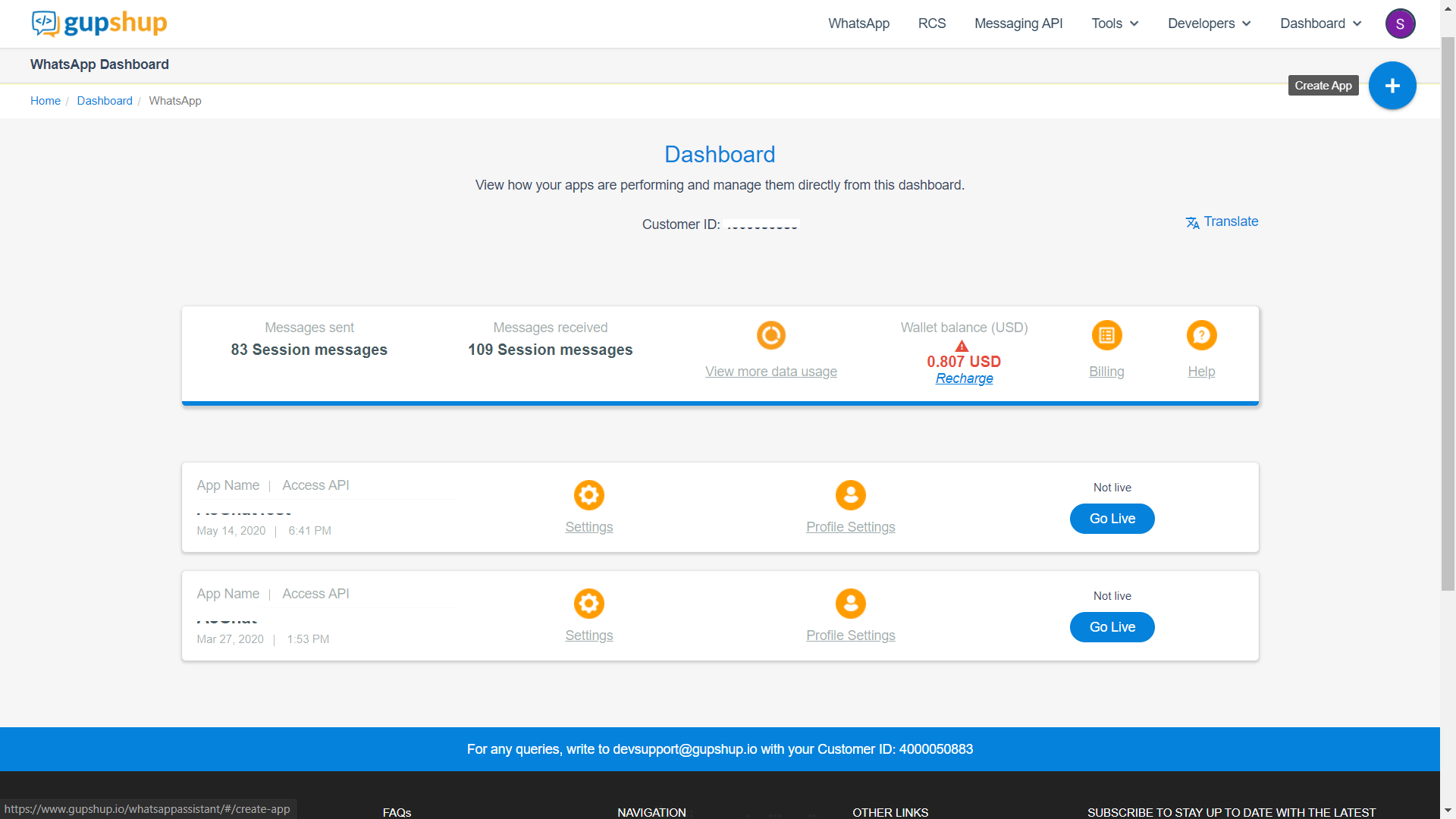This screenshot has height=819, width=1456.
Task: Expand the Dashboard dropdown in navbar
Action: pyautogui.click(x=1320, y=24)
